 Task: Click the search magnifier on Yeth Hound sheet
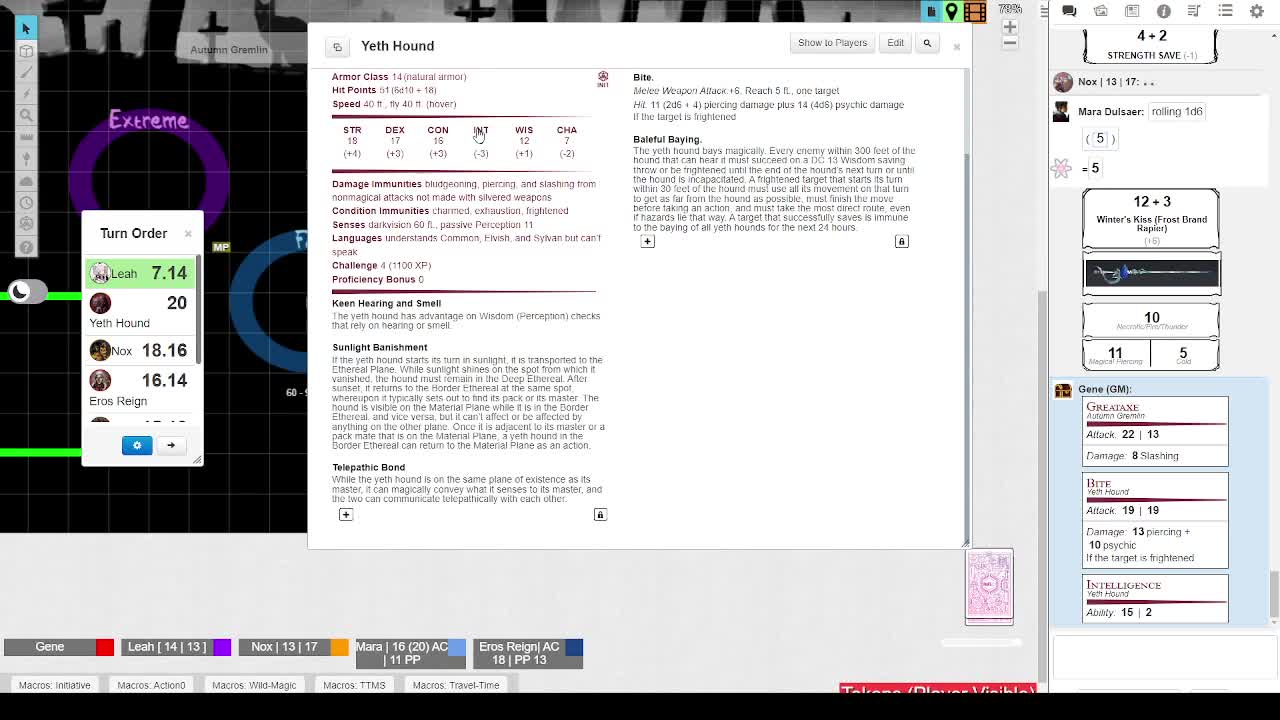click(927, 43)
